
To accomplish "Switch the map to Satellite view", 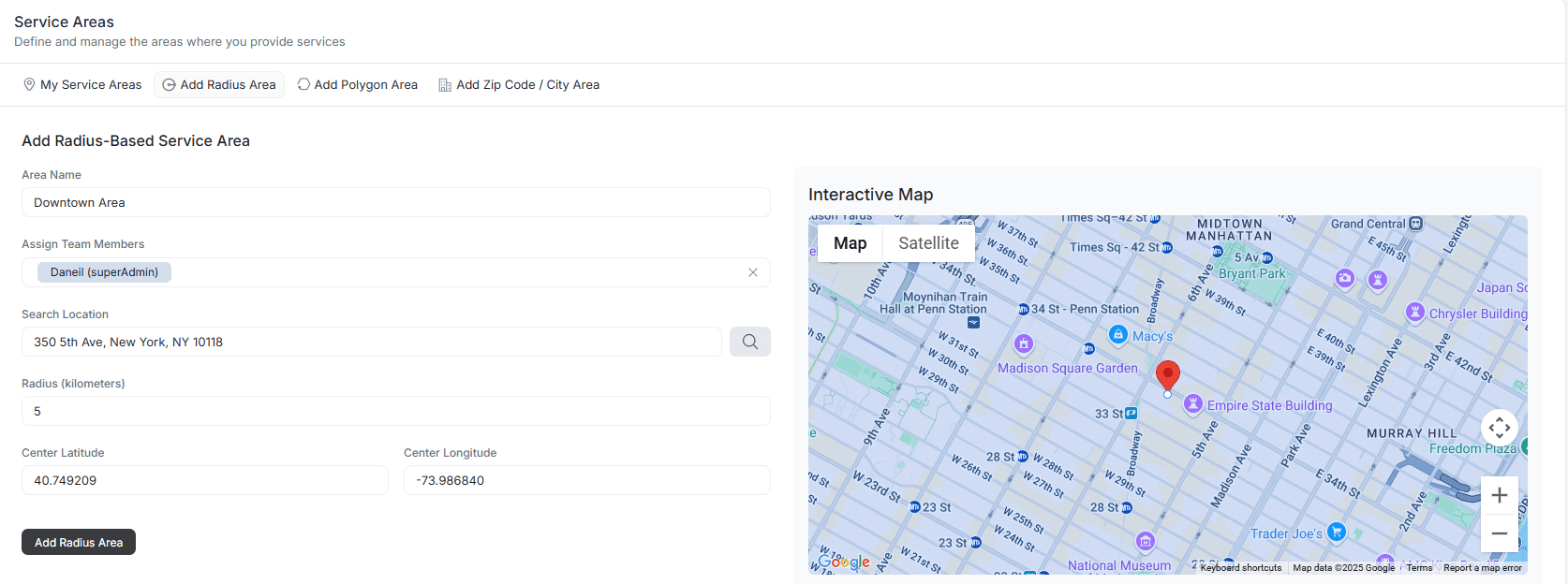I will click(928, 243).
